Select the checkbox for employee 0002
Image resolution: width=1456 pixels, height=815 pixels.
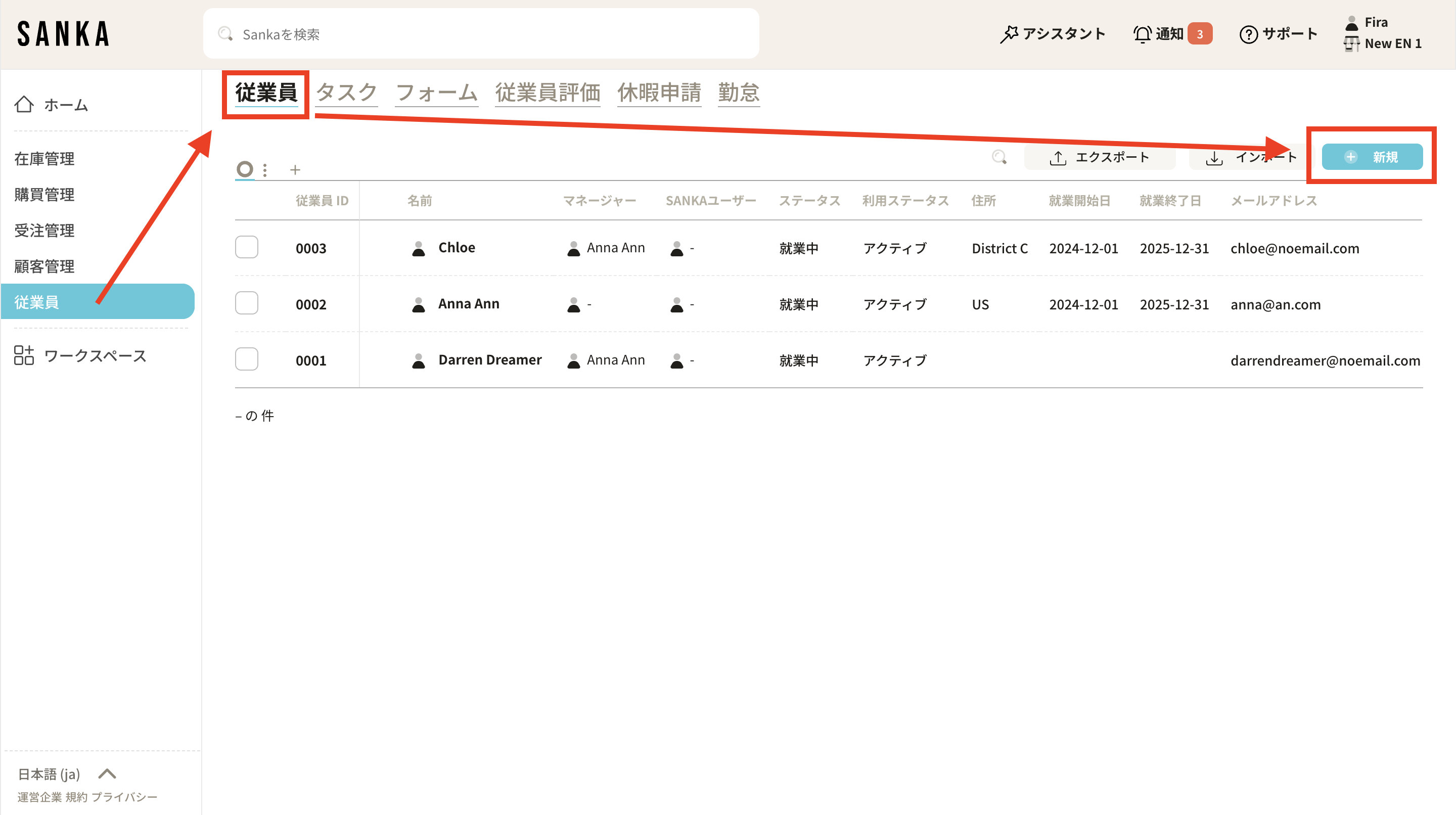pos(246,303)
